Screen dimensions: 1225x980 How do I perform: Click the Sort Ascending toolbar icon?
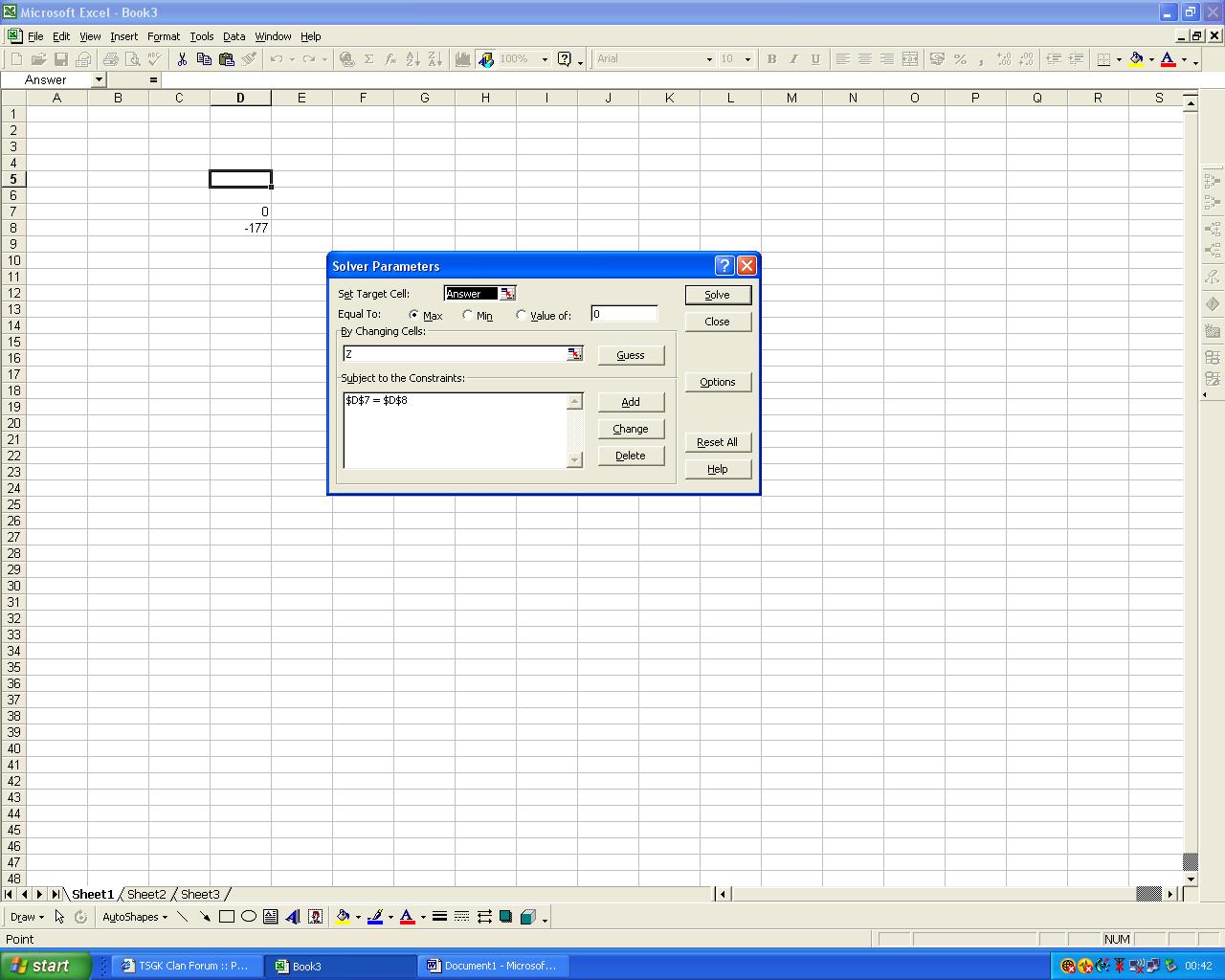pos(413,59)
